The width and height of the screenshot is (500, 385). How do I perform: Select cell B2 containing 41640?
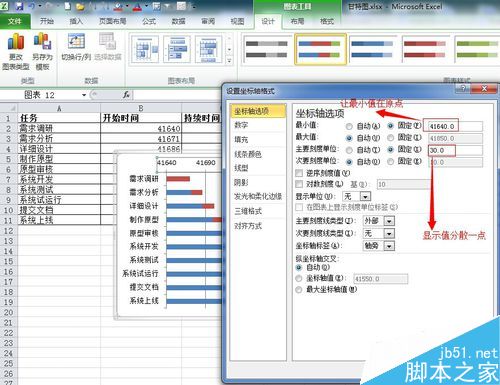[x=141, y=129]
